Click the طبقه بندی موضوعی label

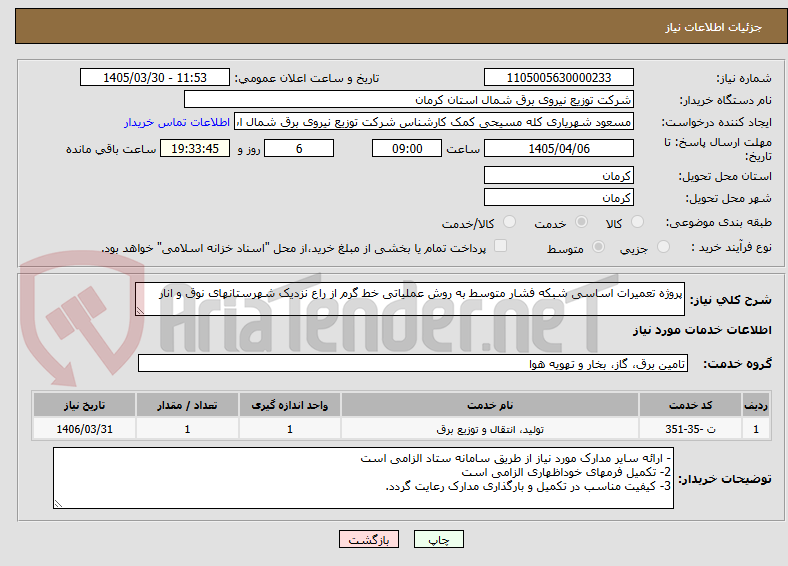(x=719, y=222)
